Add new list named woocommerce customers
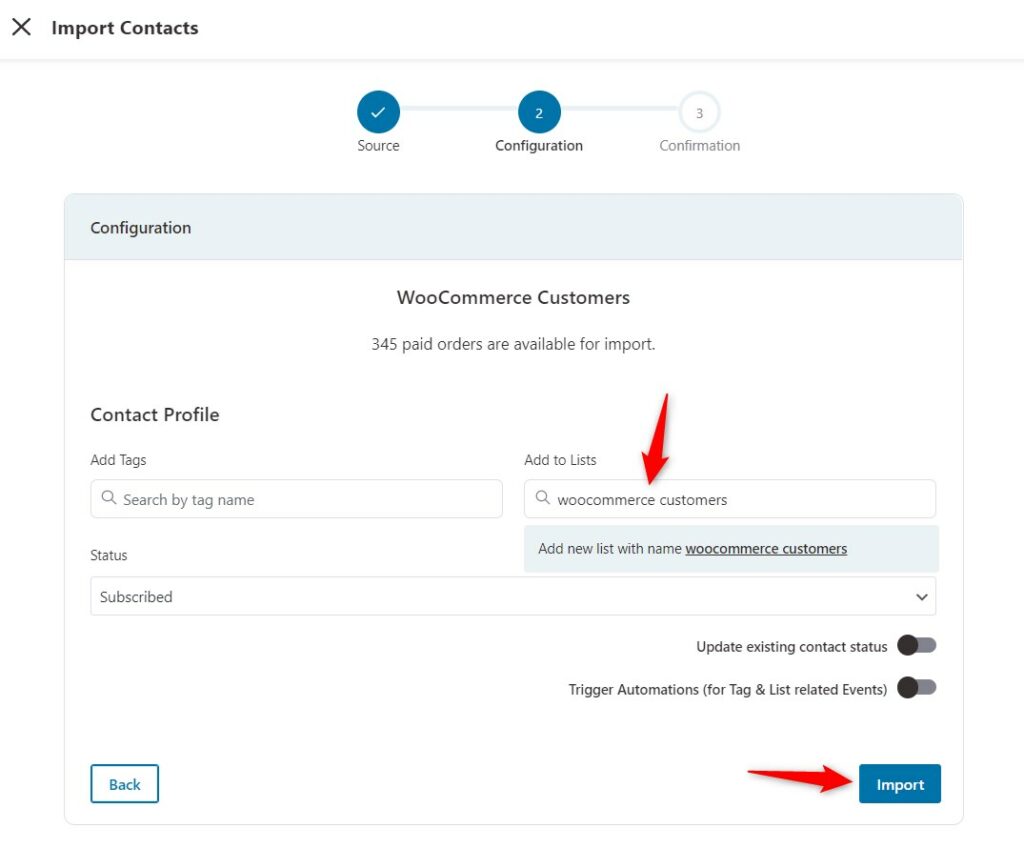 coord(731,549)
